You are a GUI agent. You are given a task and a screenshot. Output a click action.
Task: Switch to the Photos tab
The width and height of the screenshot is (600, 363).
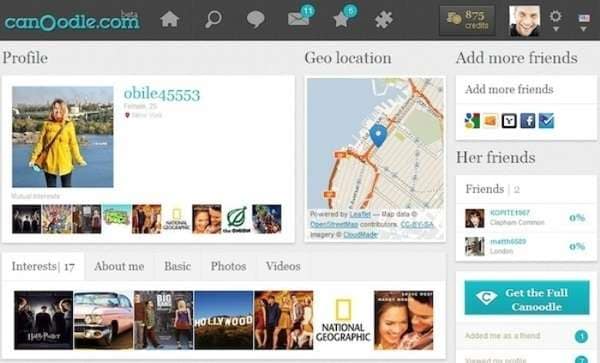(x=228, y=266)
